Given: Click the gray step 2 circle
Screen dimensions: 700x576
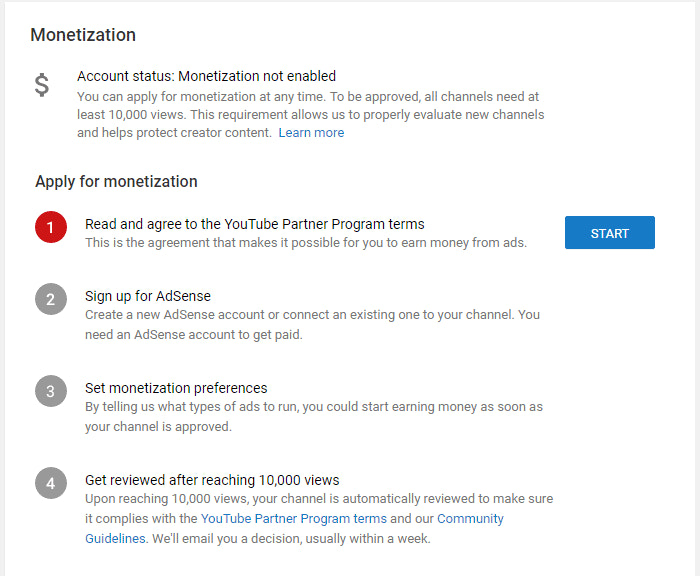Looking at the screenshot, I should (x=51, y=301).
